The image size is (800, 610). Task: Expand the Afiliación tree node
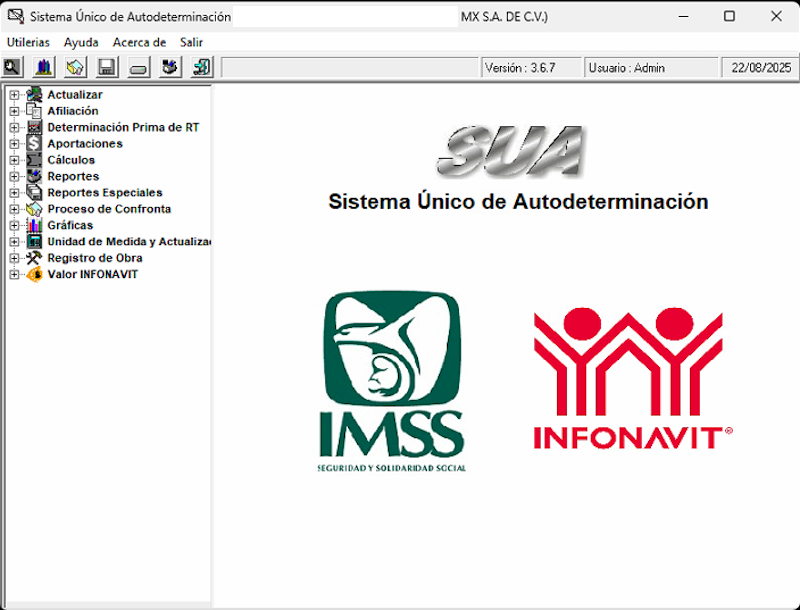14,111
